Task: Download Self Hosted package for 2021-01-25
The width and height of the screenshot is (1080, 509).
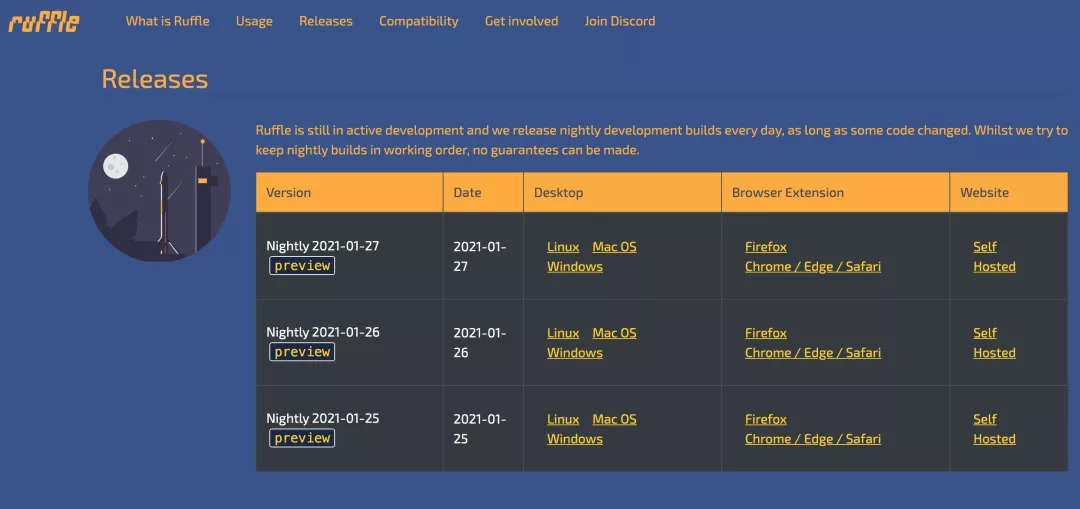Action: pyautogui.click(x=993, y=429)
